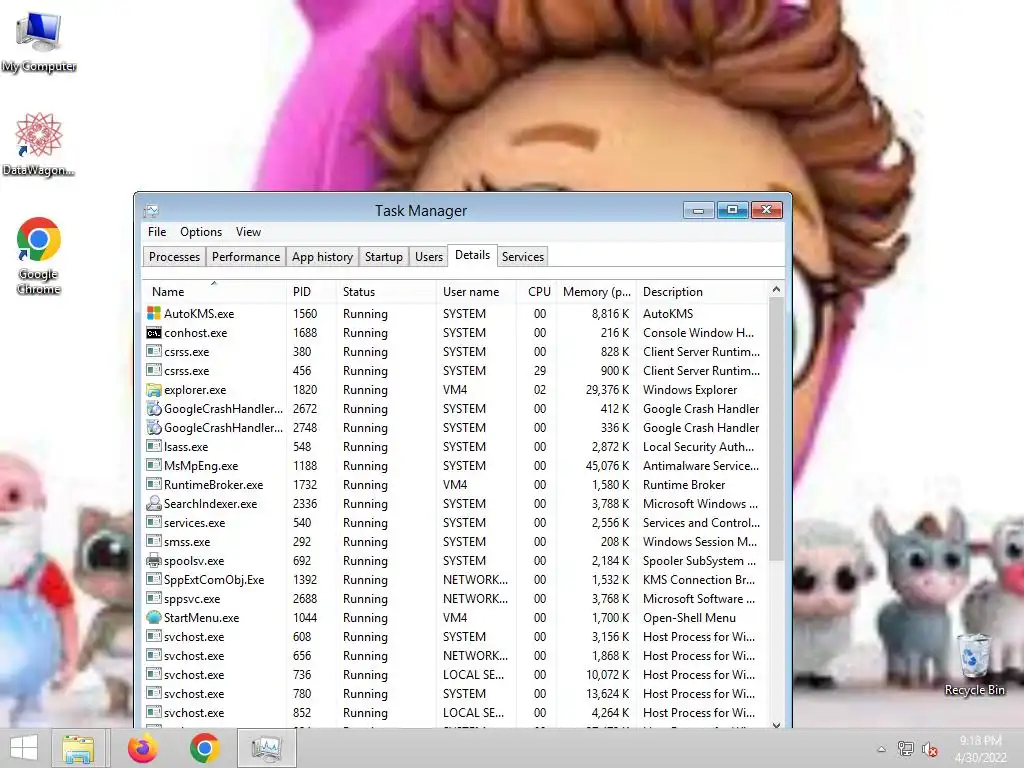Open the Recycle Bin on desktop
The height and width of the screenshot is (768, 1024).
click(x=974, y=665)
